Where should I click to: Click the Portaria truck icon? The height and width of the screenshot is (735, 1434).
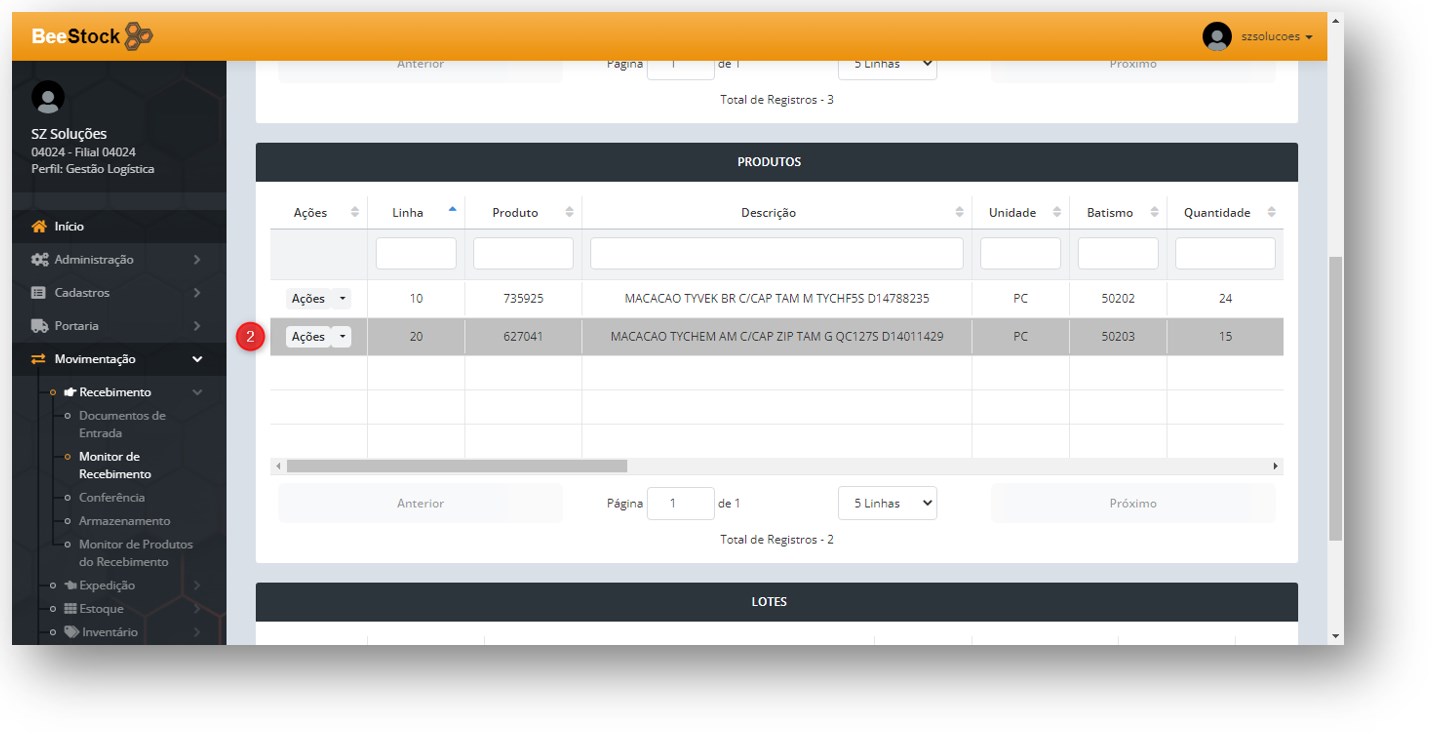coord(40,326)
